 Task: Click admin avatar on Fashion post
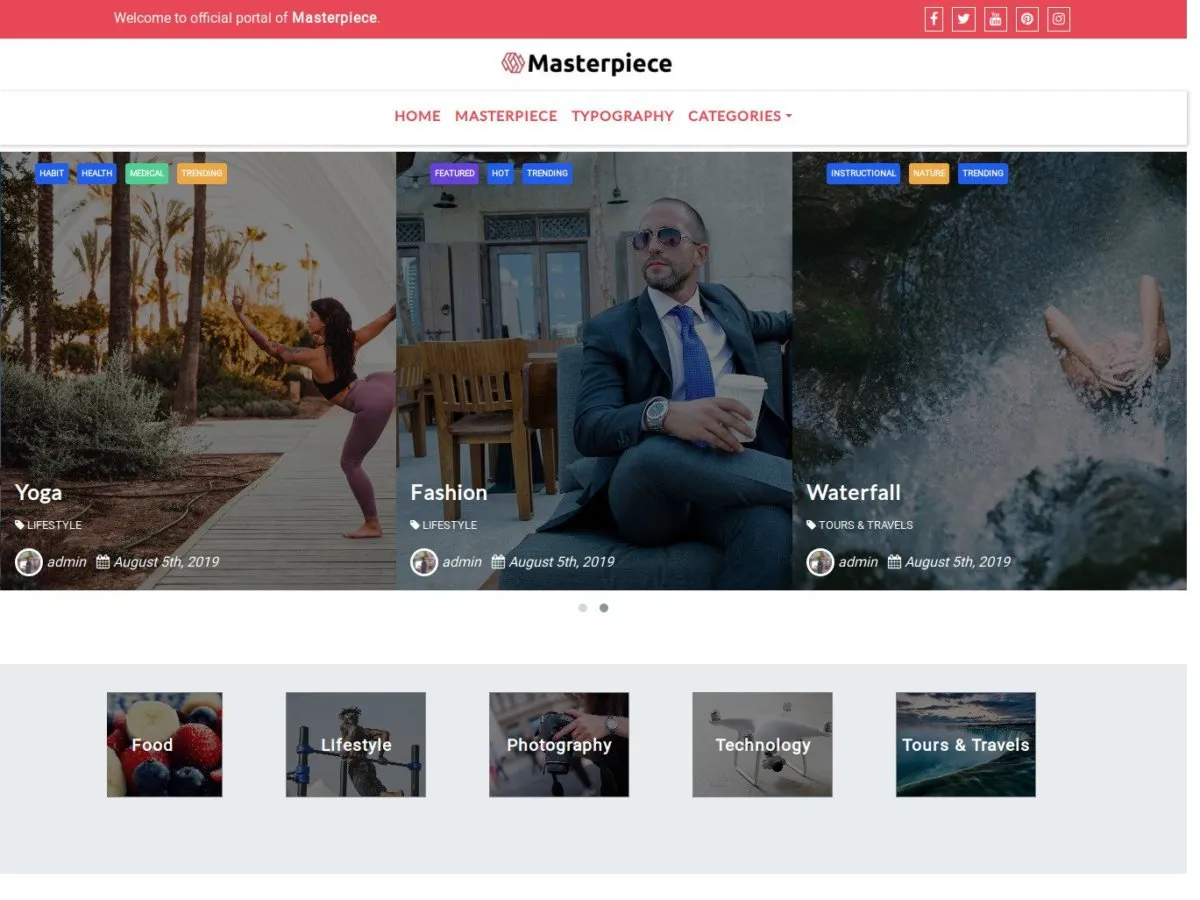[424, 562]
